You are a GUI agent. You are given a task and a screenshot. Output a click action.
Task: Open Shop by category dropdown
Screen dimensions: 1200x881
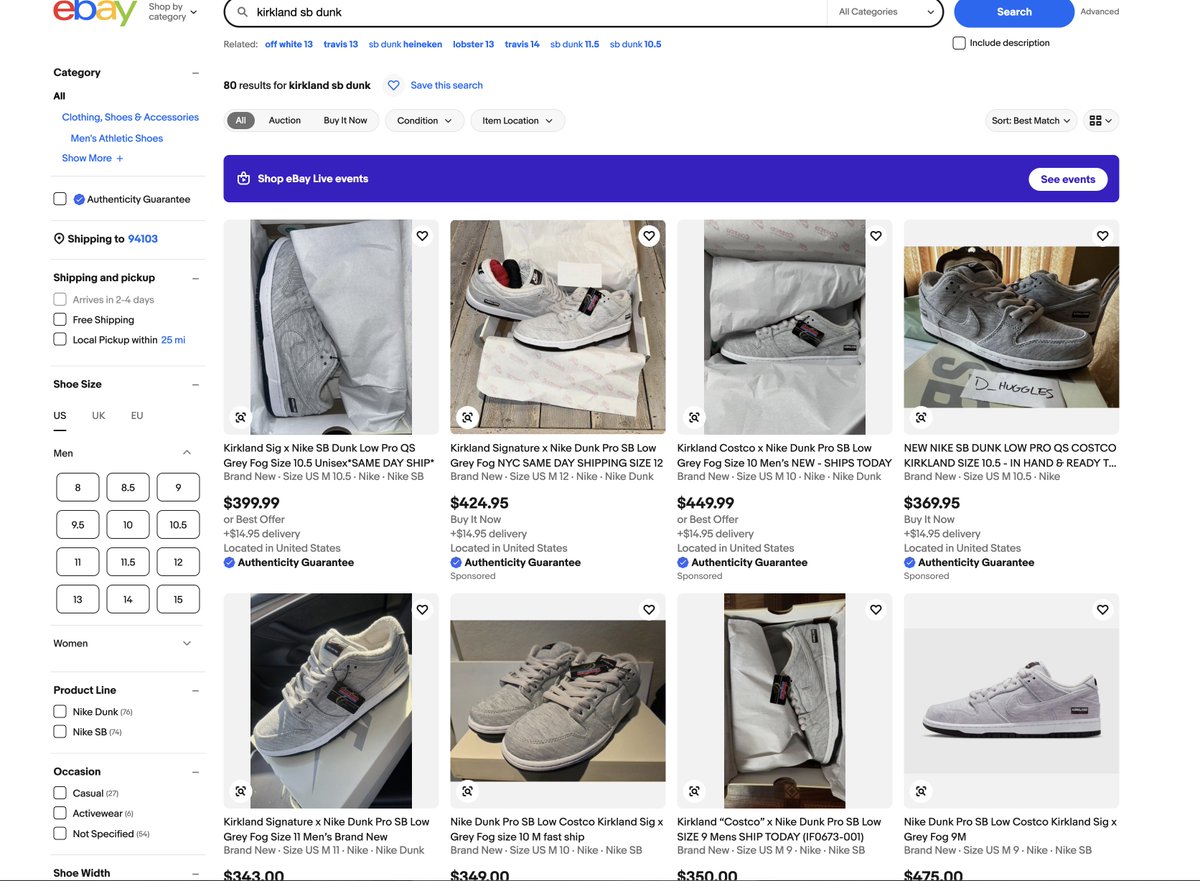(172, 12)
